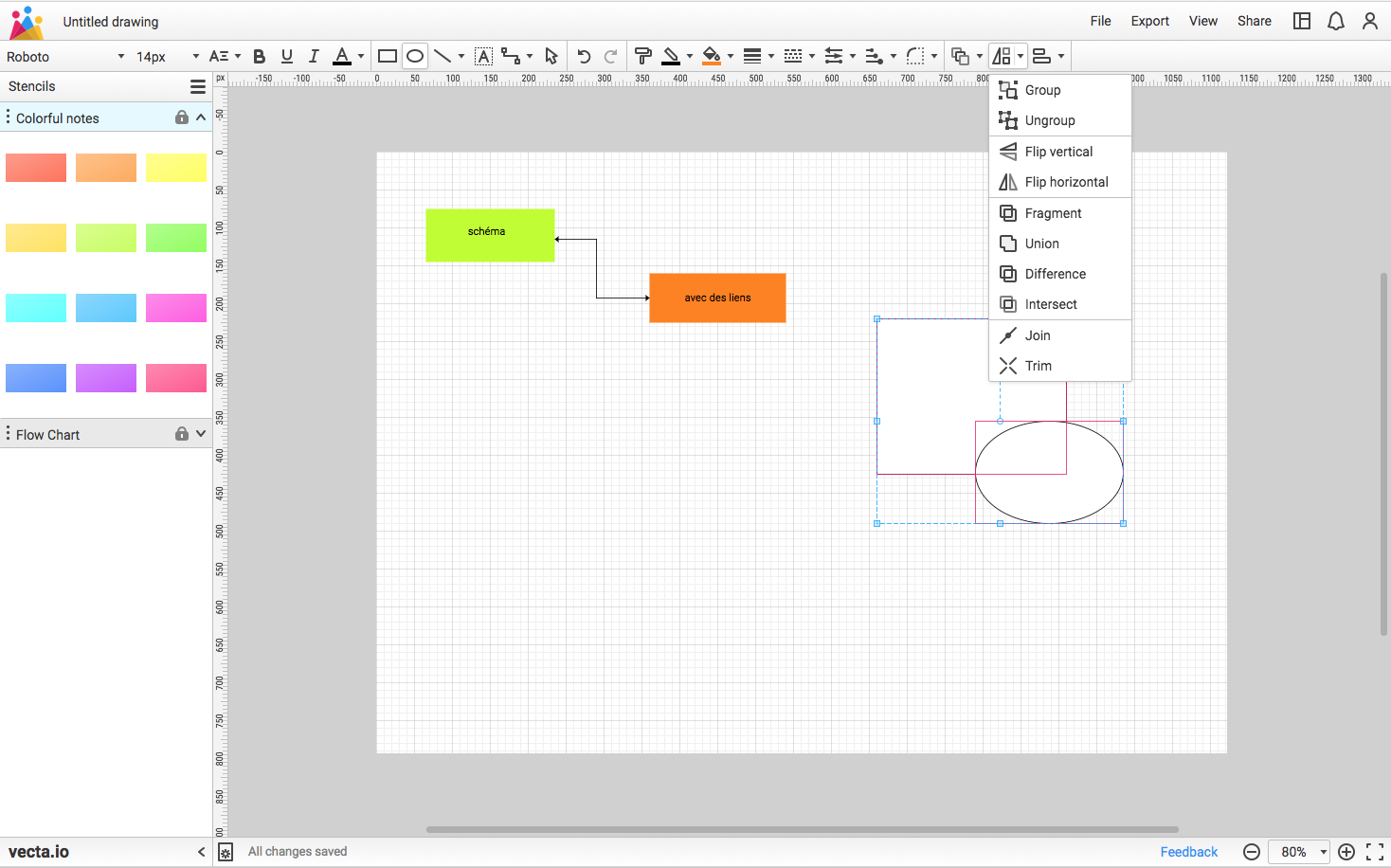This screenshot has width=1391, height=868.
Task: Choose Union from the dropdown menu
Action: click(x=1041, y=244)
